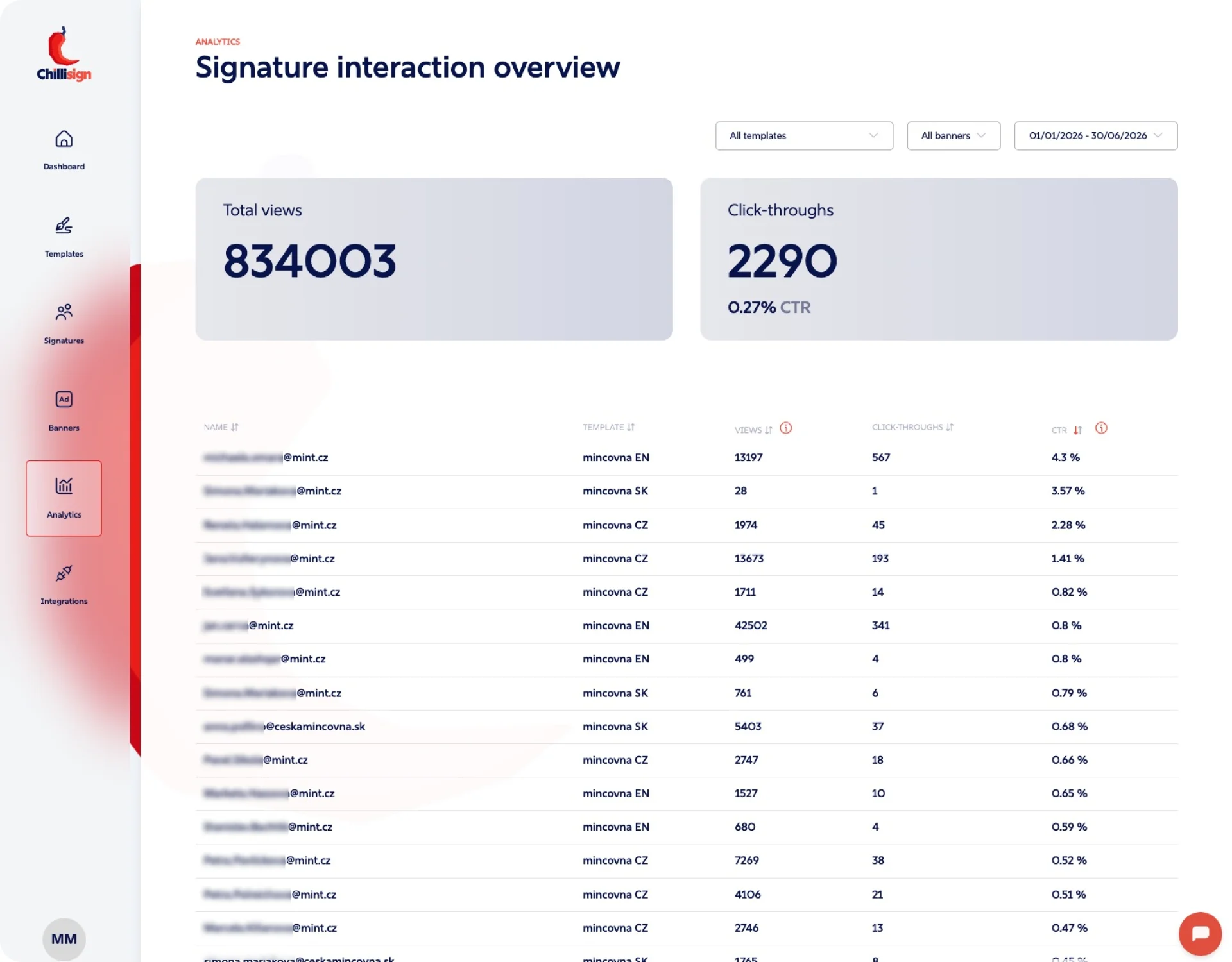Open the Dashboard home icon
This screenshot has height=962, width=1232.
(64, 139)
